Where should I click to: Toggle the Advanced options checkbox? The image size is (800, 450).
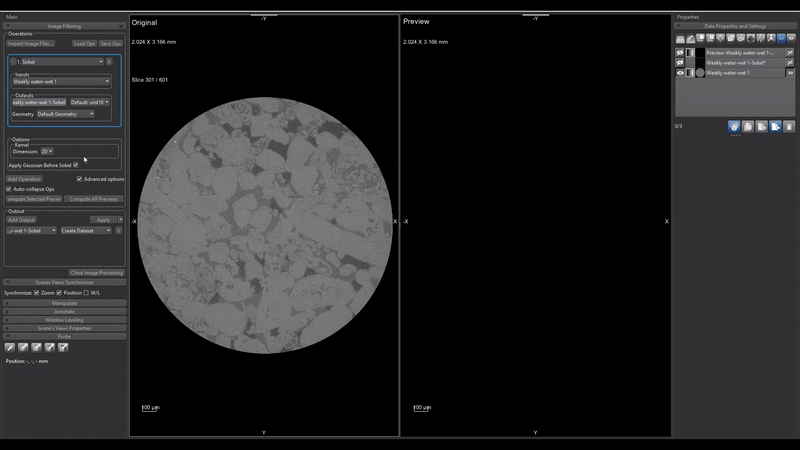[x=79, y=179]
